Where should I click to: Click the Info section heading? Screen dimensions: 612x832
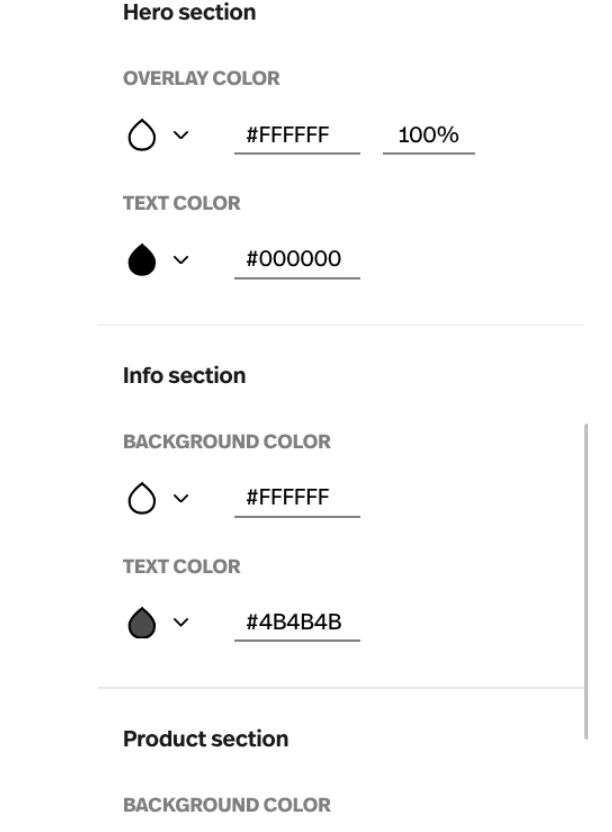tap(184, 376)
